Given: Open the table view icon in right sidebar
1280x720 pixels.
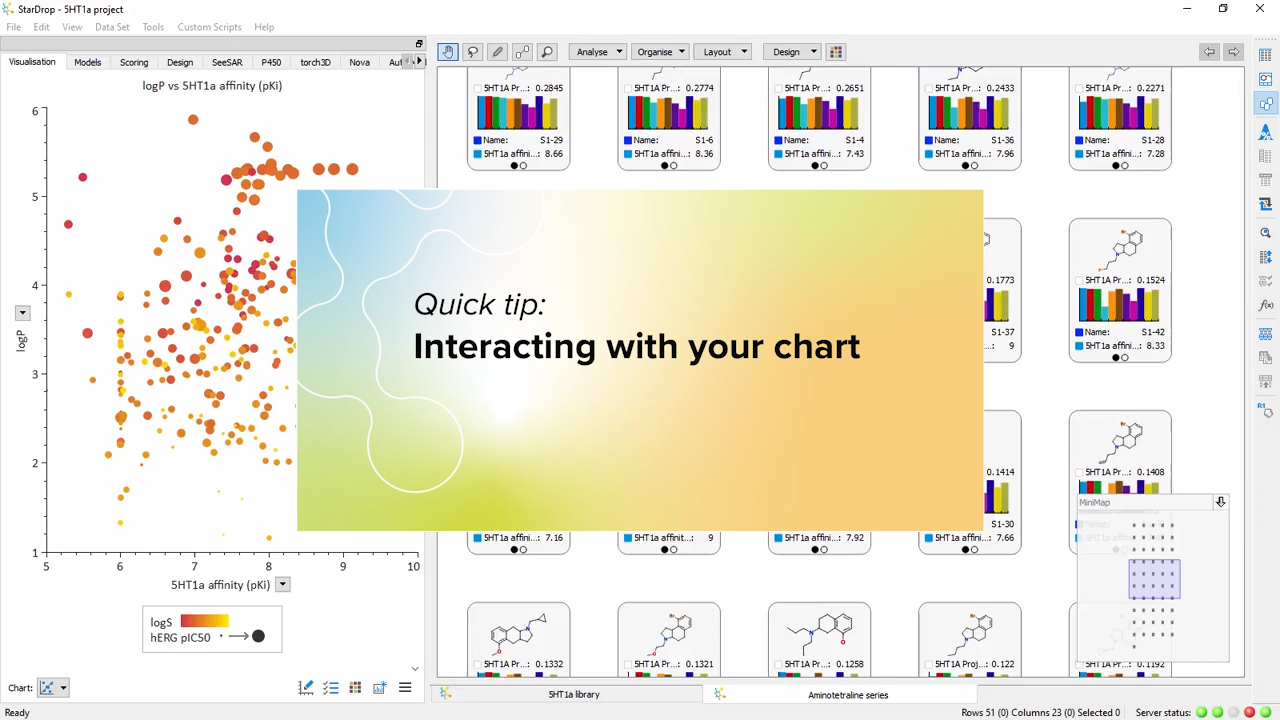Looking at the screenshot, I should pos(1266,56).
